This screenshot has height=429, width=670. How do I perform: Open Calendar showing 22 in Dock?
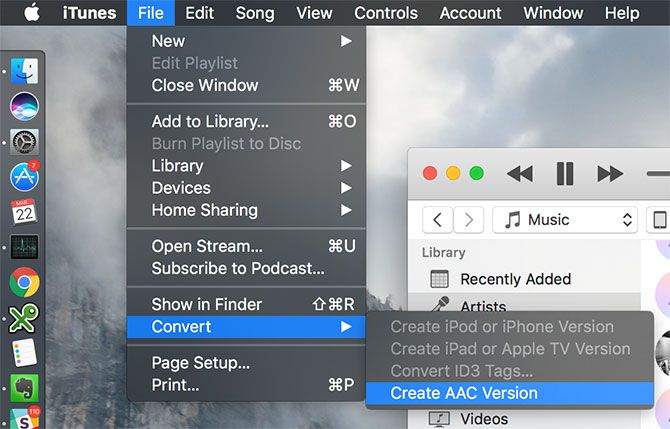click(24, 212)
